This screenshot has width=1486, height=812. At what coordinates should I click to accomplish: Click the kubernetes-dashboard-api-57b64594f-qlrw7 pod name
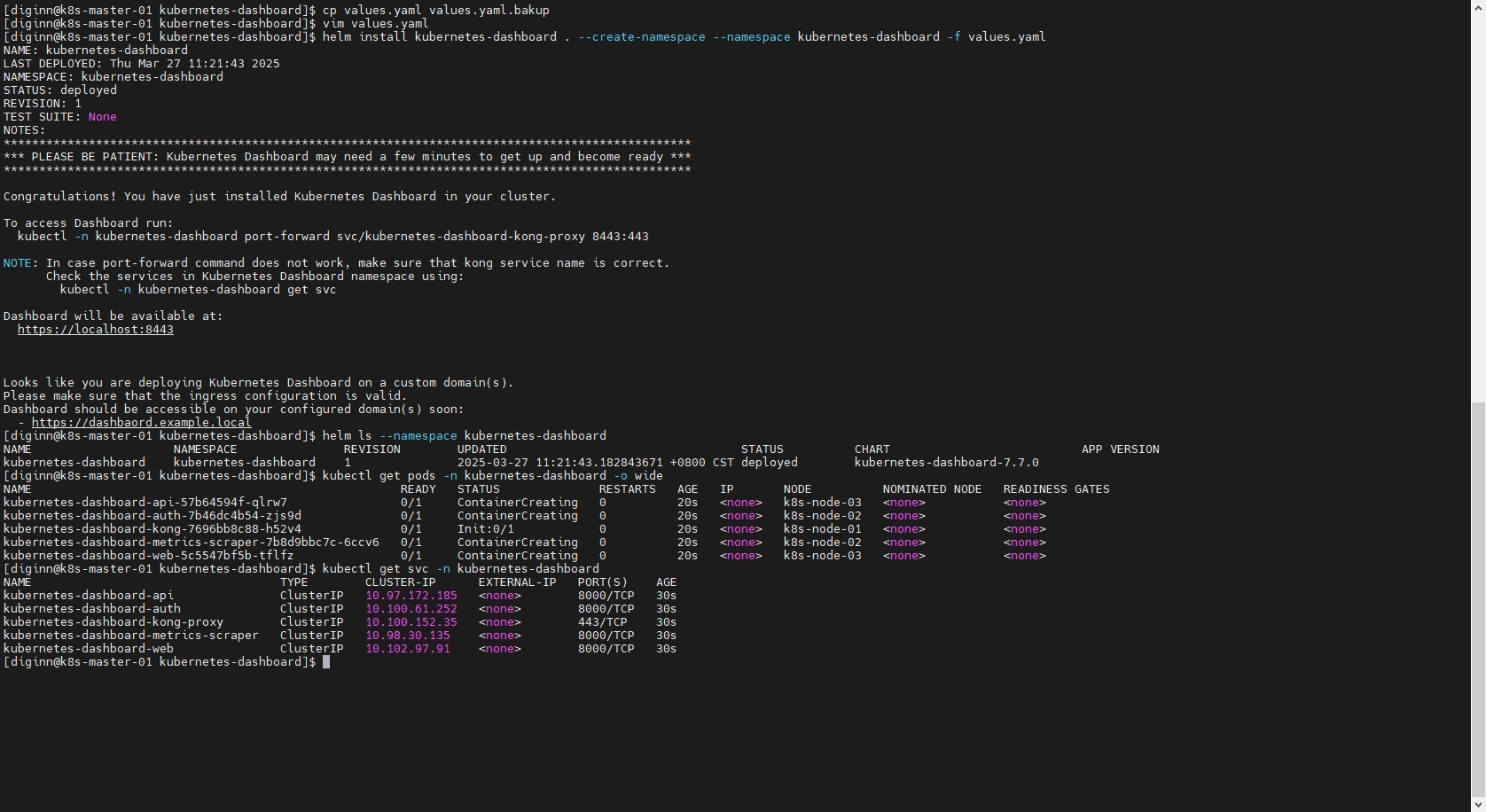pos(145,503)
